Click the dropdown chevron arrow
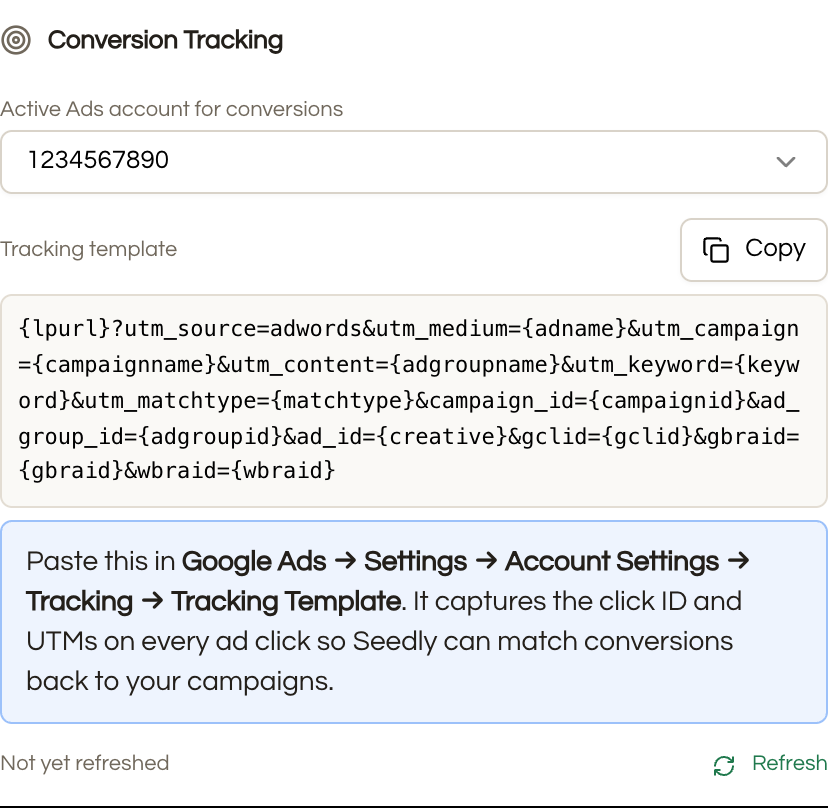Image resolution: width=828 pixels, height=808 pixels. pyautogui.click(x=786, y=162)
